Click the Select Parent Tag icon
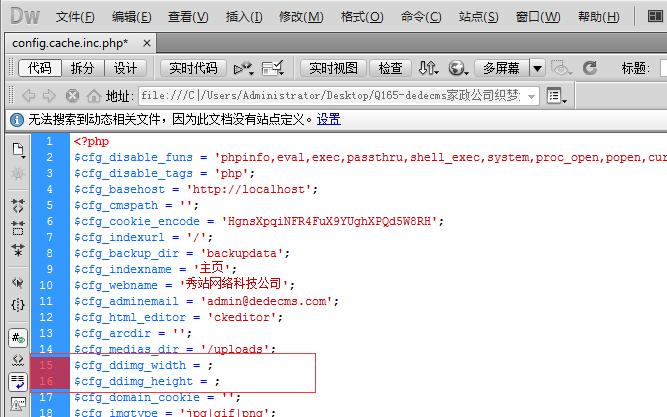 click(18, 283)
